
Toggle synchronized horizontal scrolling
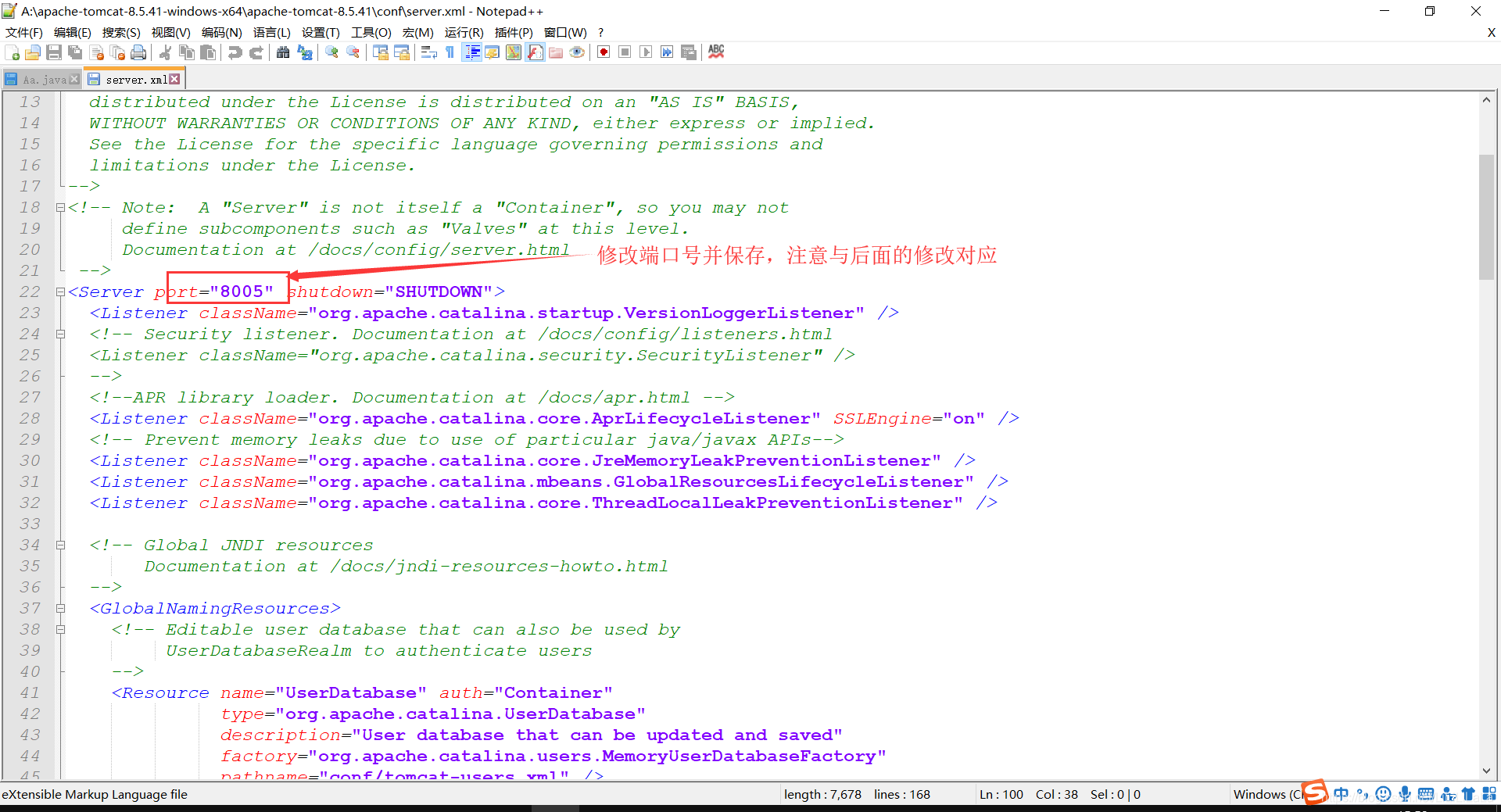coord(402,52)
